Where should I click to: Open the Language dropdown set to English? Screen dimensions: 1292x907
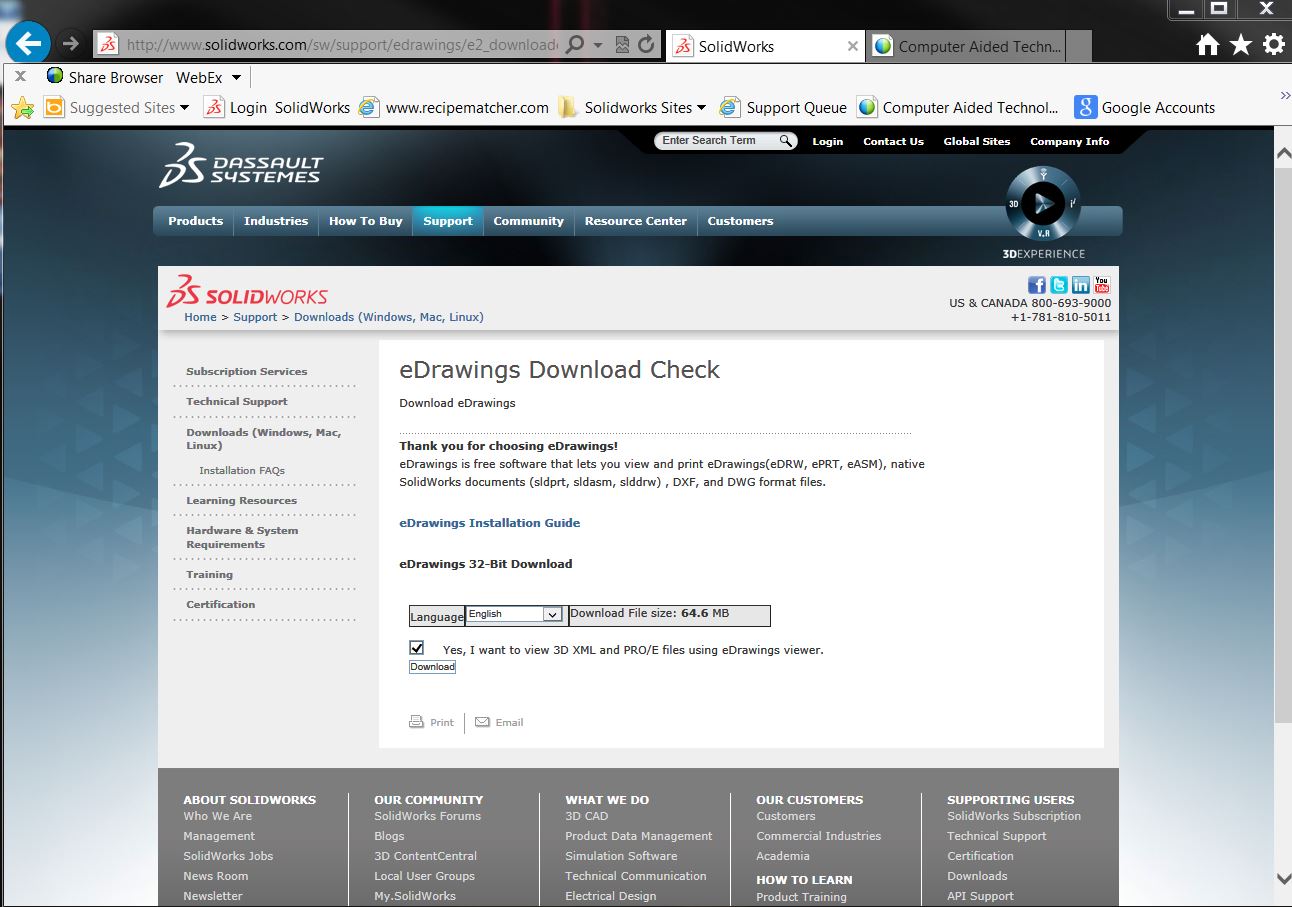515,614
